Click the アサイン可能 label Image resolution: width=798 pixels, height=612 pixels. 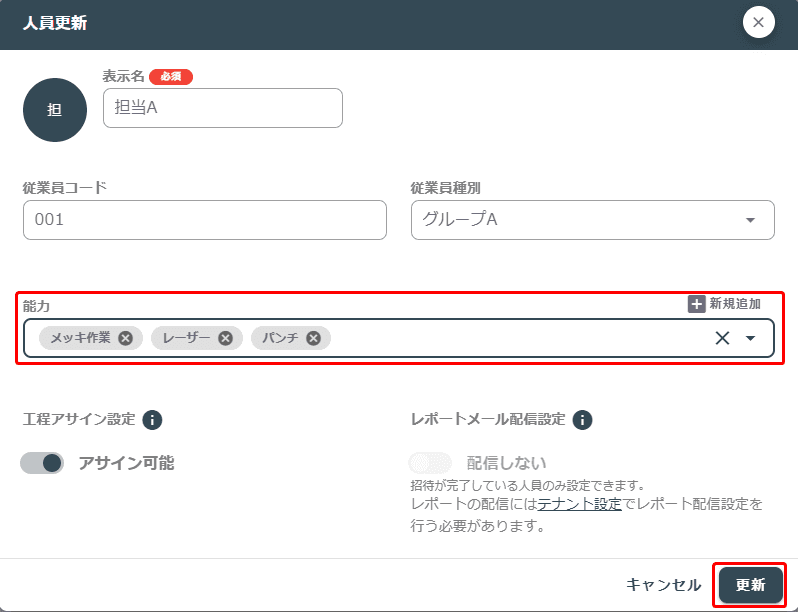(126, 463)
